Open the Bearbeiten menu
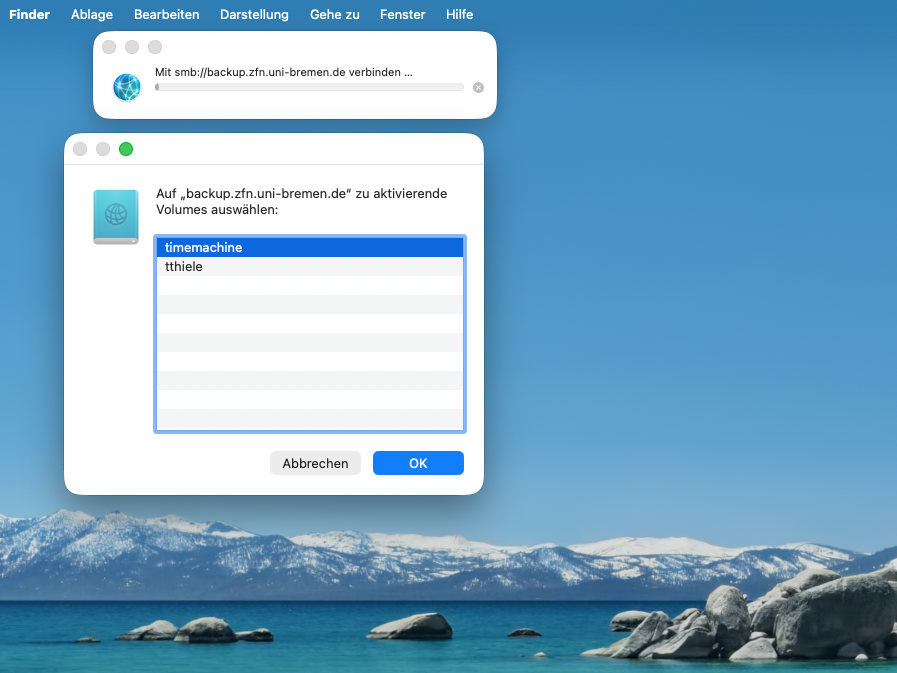This screenshot has height=673, width=897. [x=167, y=14]
